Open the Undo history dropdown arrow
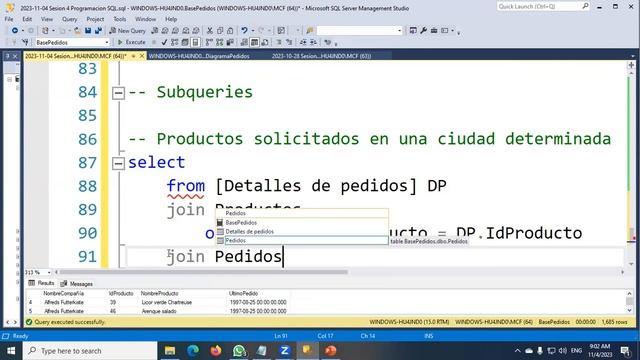Viewport: 640px width, 360px height. (x=252, y=31)
